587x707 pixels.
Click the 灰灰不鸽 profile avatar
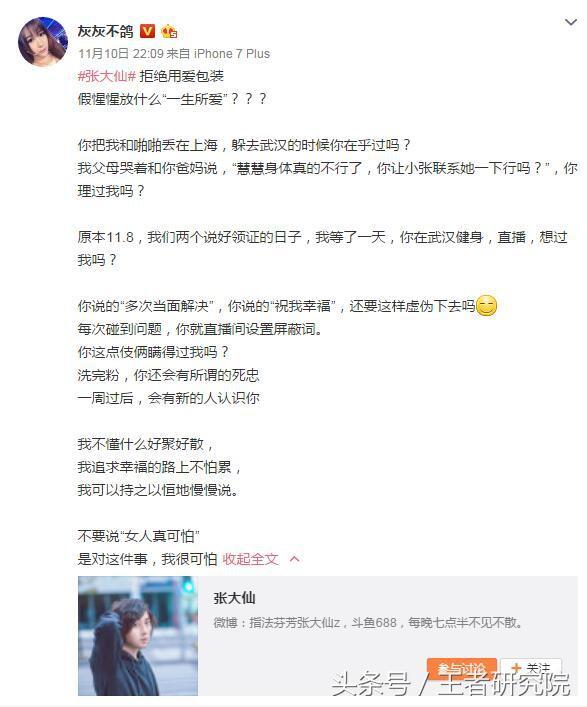[x=43, y=42]
